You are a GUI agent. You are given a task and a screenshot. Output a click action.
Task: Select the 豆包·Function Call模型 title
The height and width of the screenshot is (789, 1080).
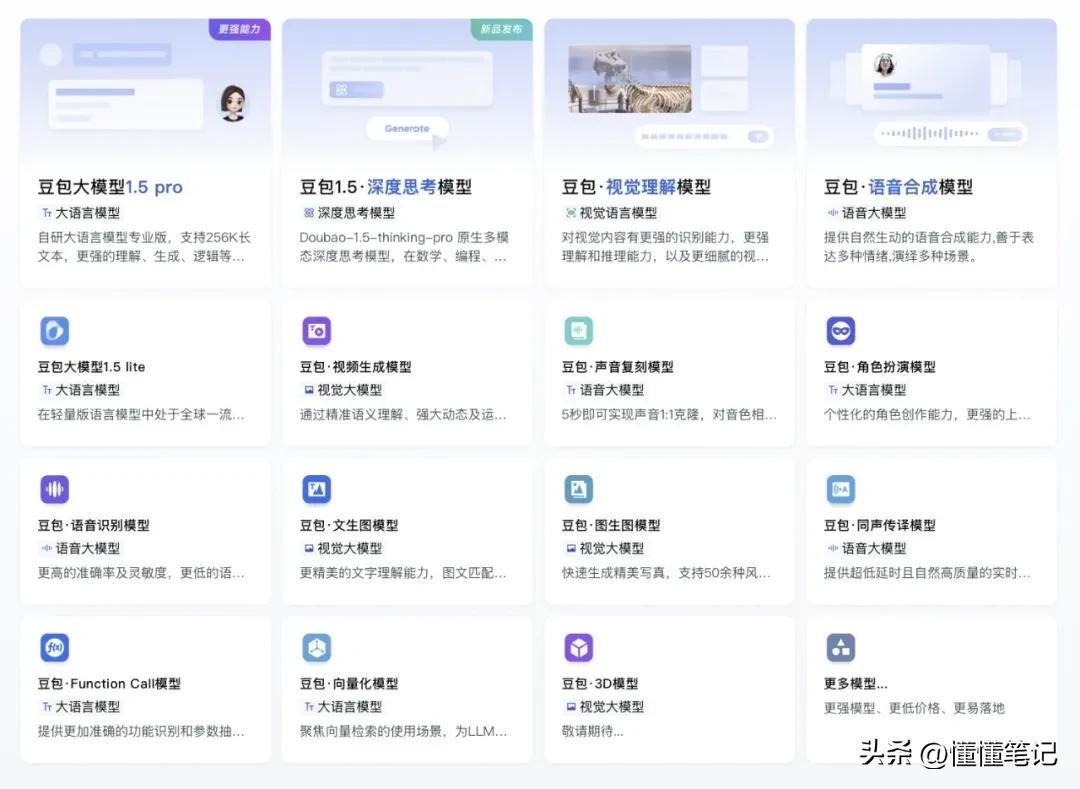click(x=110, y=684)
